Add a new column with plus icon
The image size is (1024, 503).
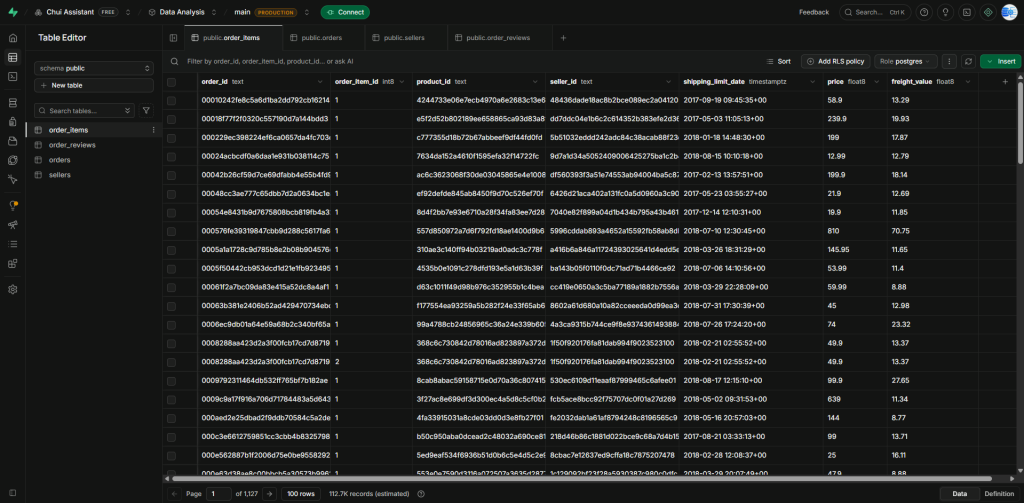[x=1005, y=82]
